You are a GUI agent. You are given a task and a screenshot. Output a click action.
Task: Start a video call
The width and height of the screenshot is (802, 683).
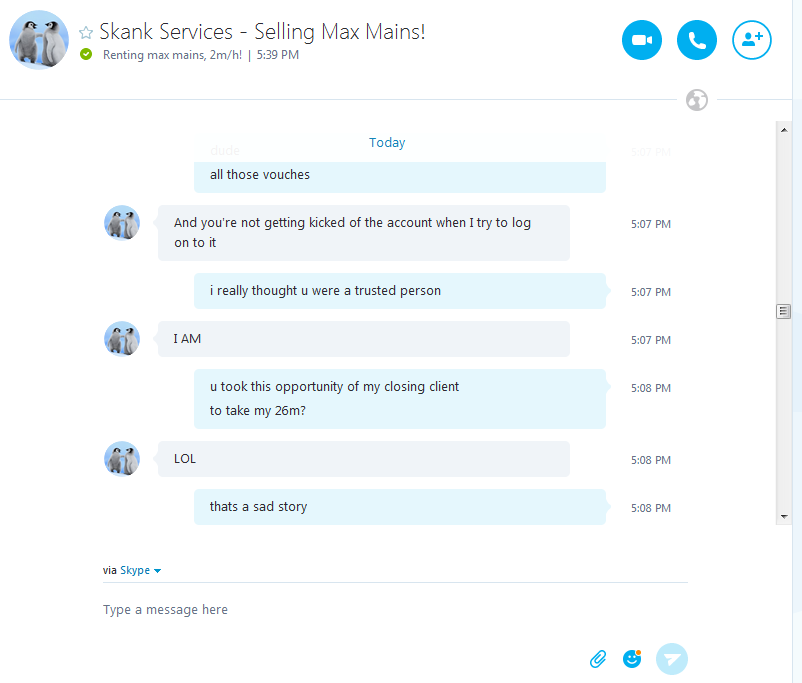pos(642,40)
